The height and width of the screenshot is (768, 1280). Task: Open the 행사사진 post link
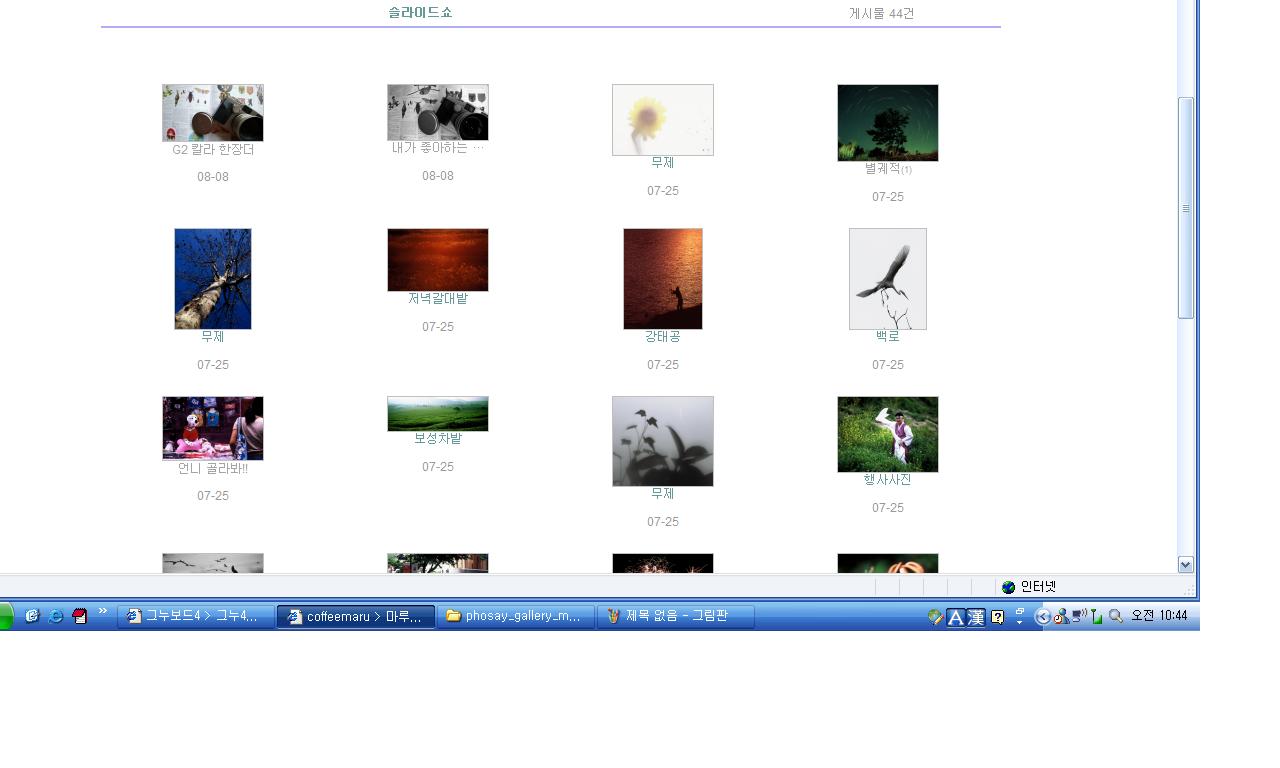pyautogui.click(x=887, y=480)
